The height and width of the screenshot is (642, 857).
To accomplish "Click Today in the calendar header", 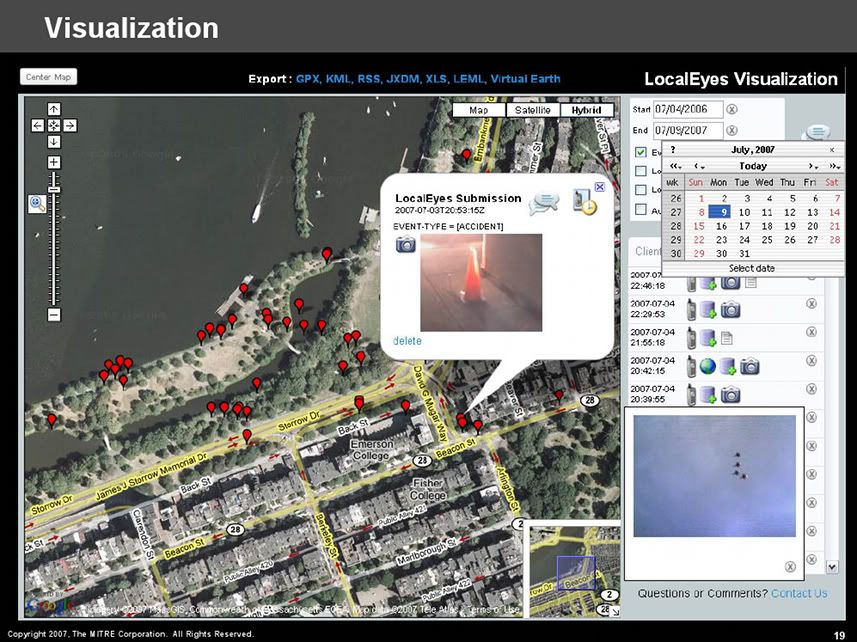I will click(753, 166).
